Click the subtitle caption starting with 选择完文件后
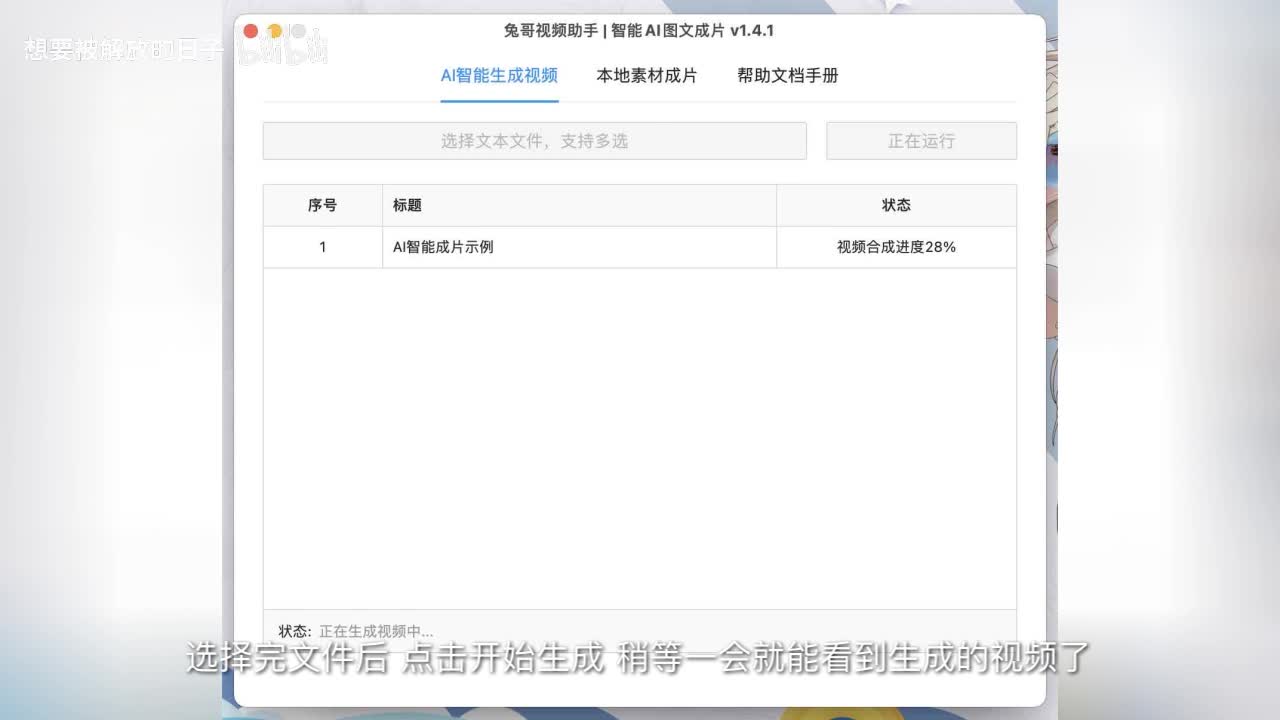 click(x=638, y=659)
